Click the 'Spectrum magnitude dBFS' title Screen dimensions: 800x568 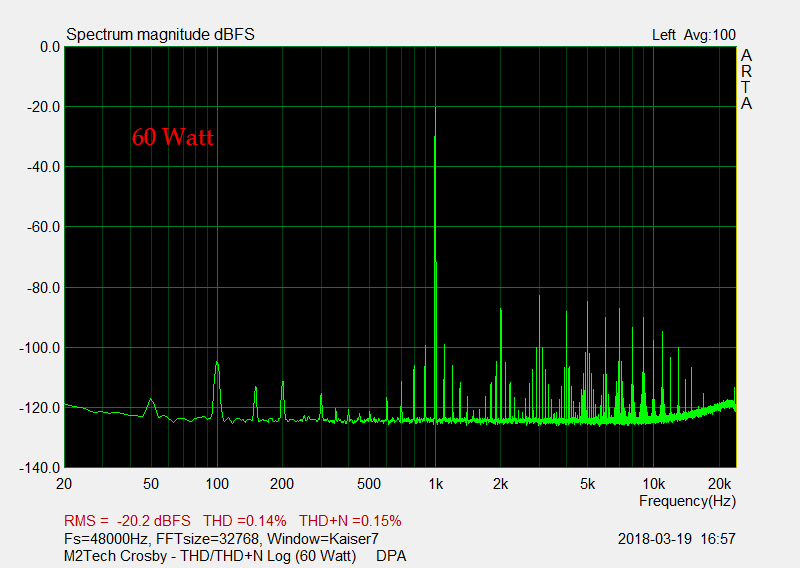pos(160,35)
